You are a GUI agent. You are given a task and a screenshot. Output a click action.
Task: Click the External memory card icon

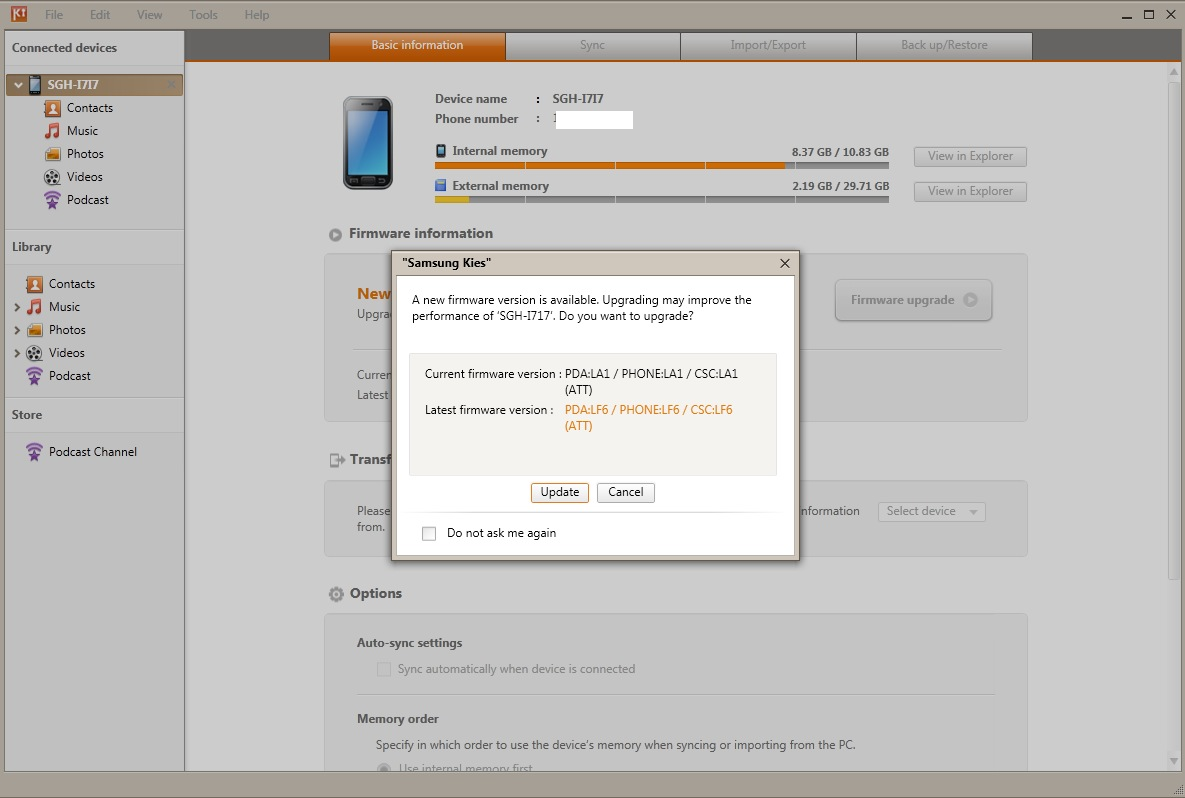441,185
